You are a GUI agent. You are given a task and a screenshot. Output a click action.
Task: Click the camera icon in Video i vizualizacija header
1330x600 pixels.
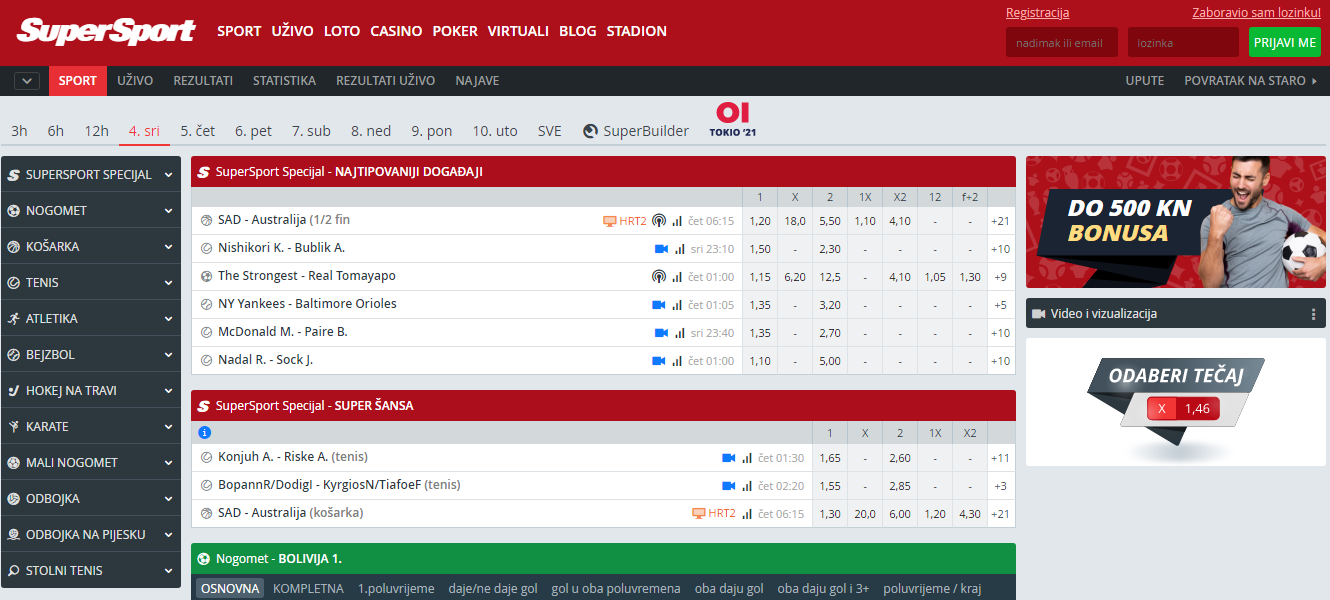pyautogui.click(x=1038, y=314)
